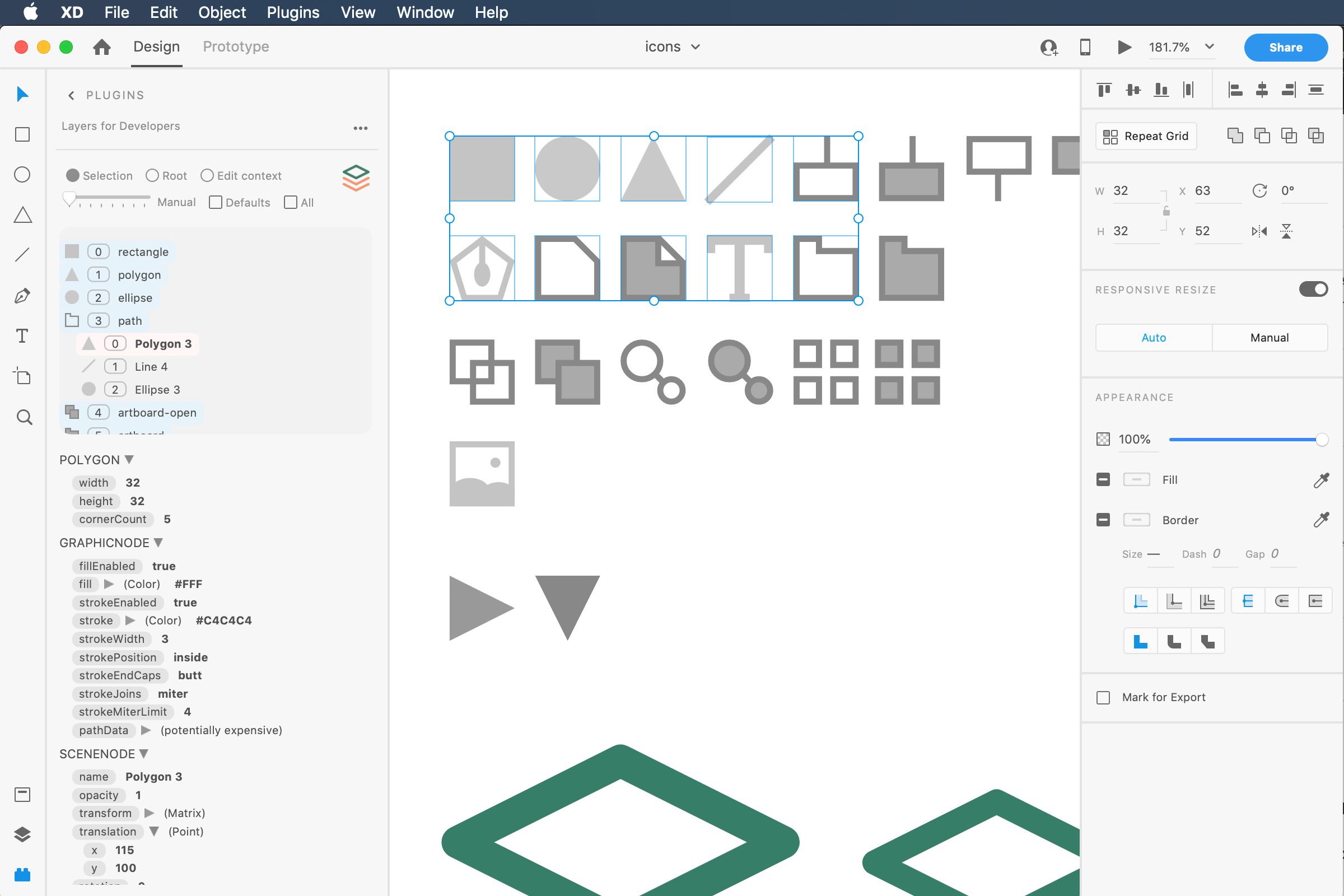The width and height of the screenshot is (1344, 896).
Task: Open the Object menu
Action: click(x=222, y=12)
